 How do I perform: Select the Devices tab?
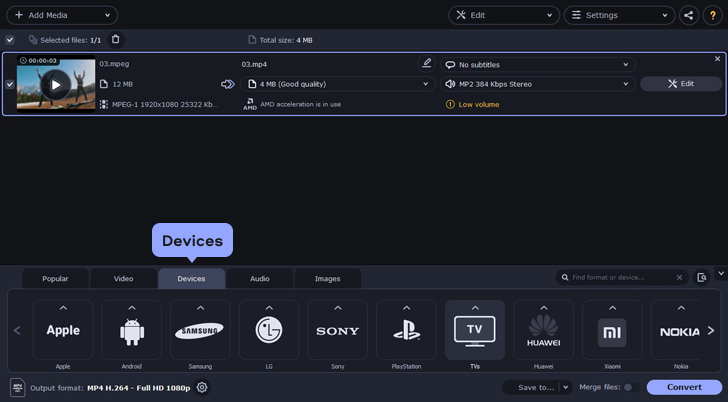[191, 279]
